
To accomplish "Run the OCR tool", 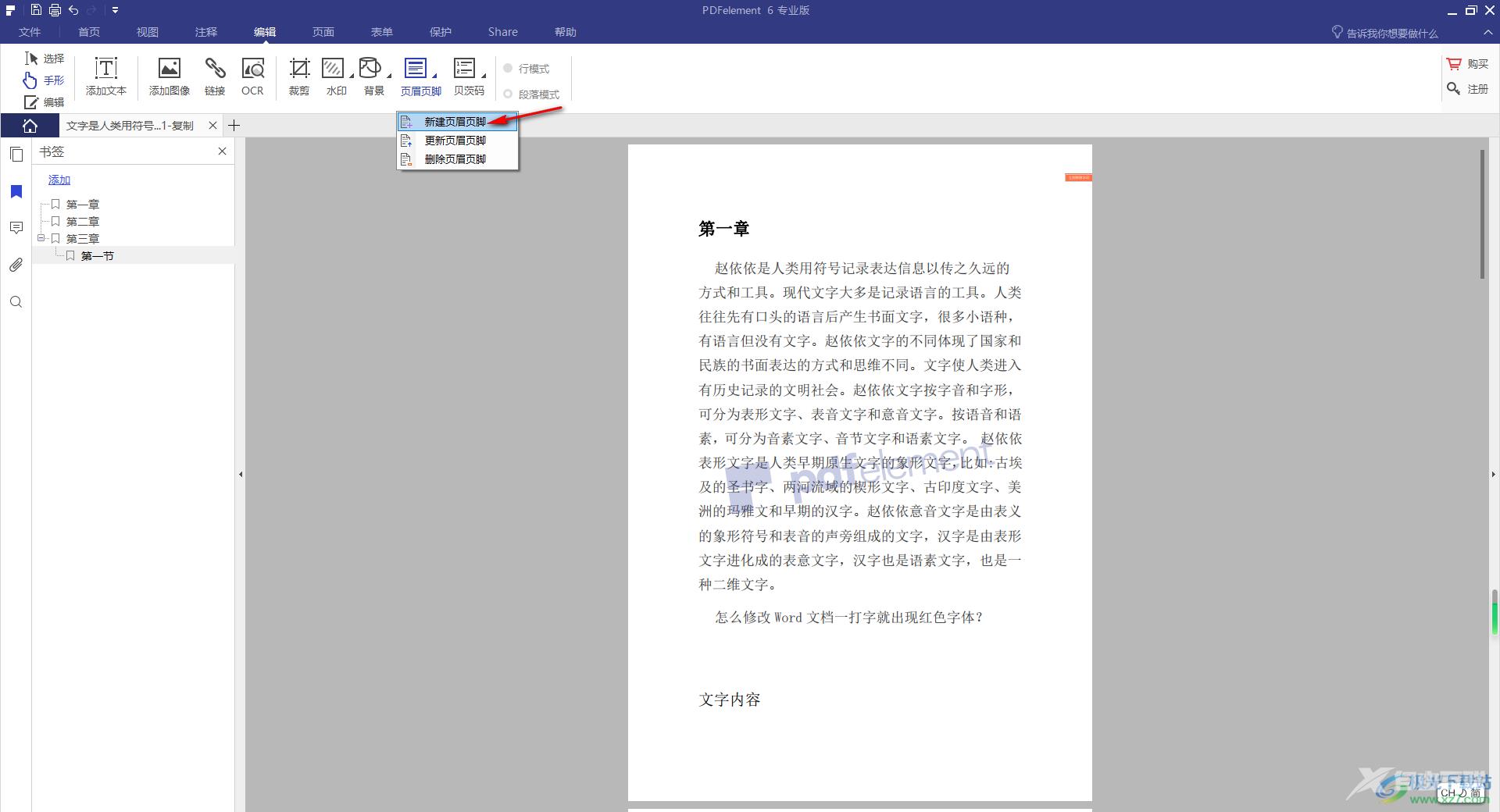I will (252, 77).
